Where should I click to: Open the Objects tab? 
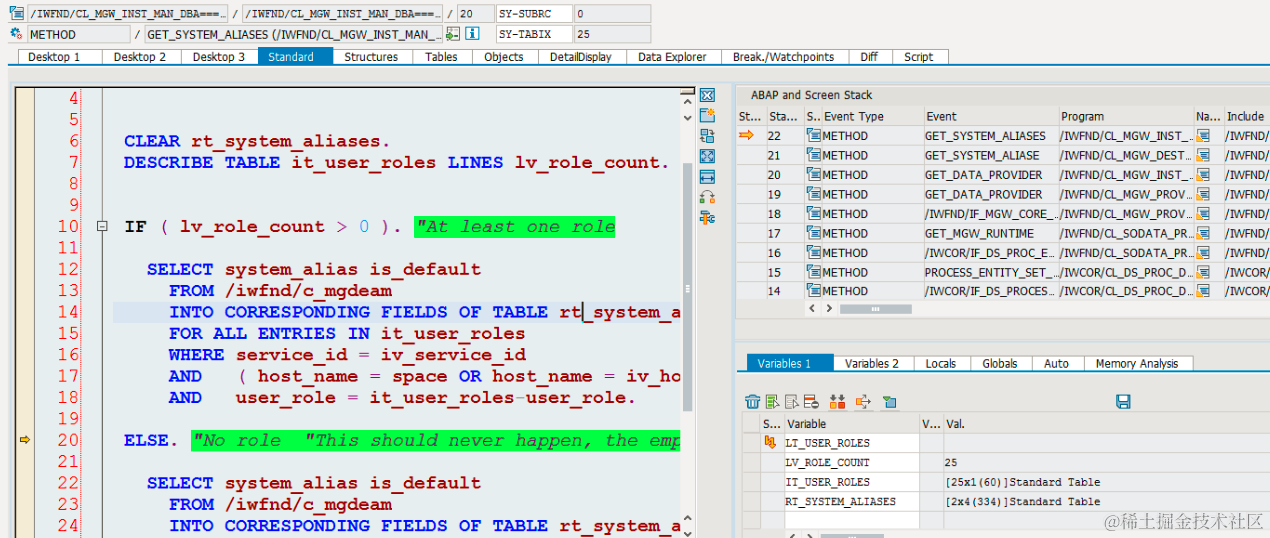(504, 57)
